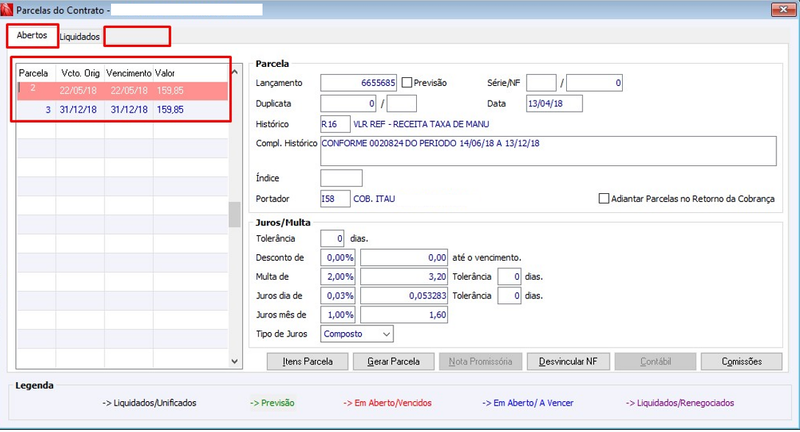Click the Juros dia de percentage field
This screenshot has width=800, height=432.
[x=338, y=296]
